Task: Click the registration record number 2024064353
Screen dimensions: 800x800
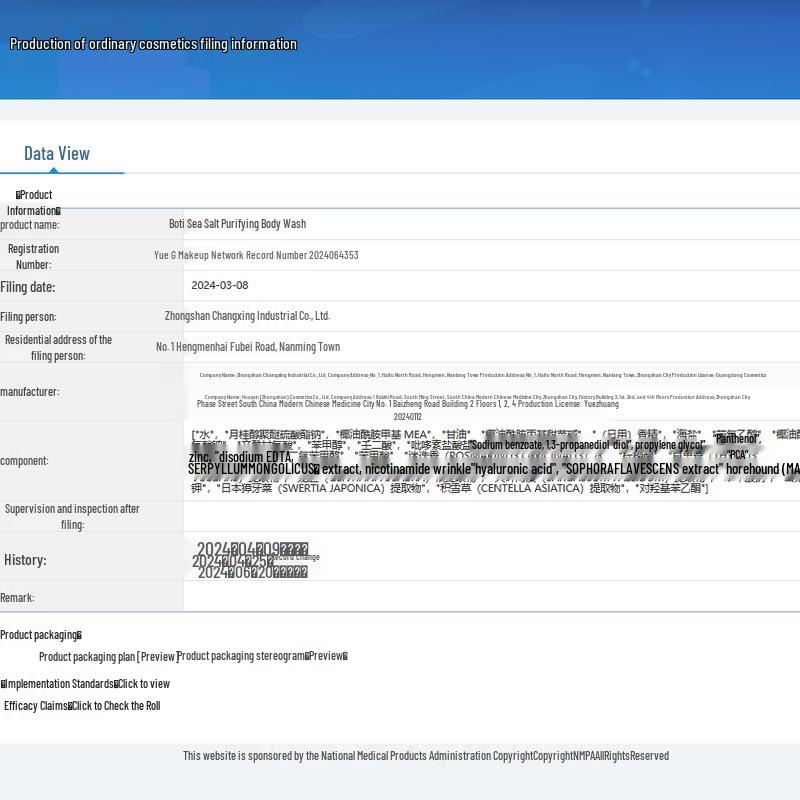Action: pos(256,255)
